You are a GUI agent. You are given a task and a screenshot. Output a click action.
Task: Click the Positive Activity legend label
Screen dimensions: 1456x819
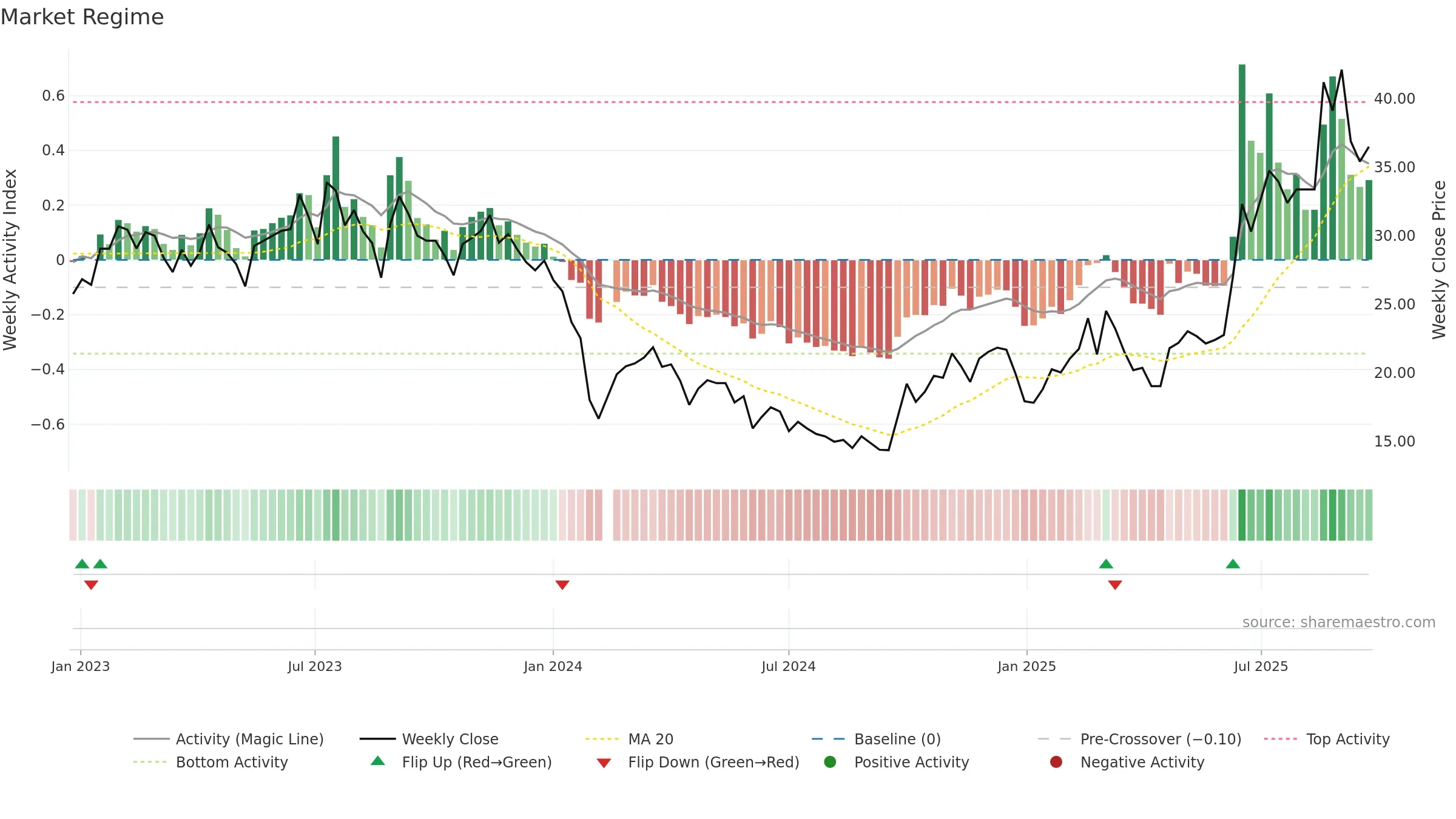pyautogui.click(x=911, y=762)
